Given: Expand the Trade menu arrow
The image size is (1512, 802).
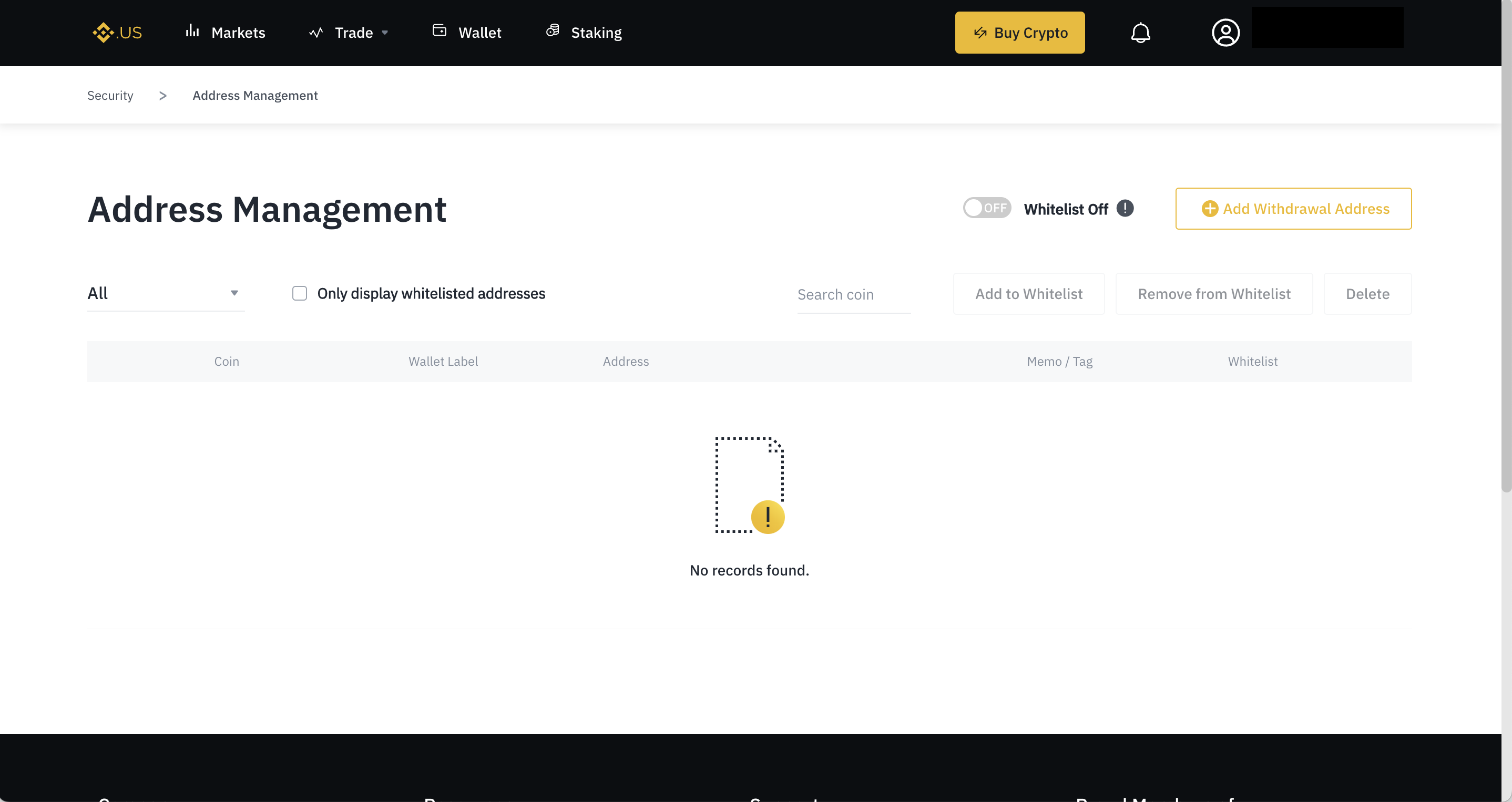Looking at the screenshot, I should click(385, 33).
